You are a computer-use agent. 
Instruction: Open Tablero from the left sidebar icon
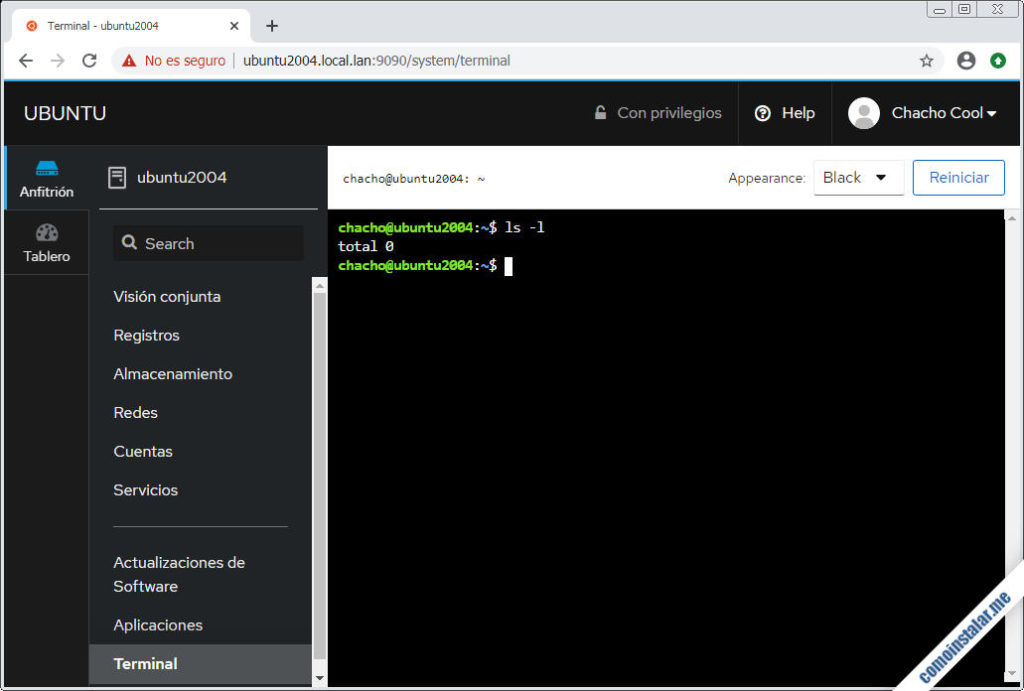tap(46, 234)
